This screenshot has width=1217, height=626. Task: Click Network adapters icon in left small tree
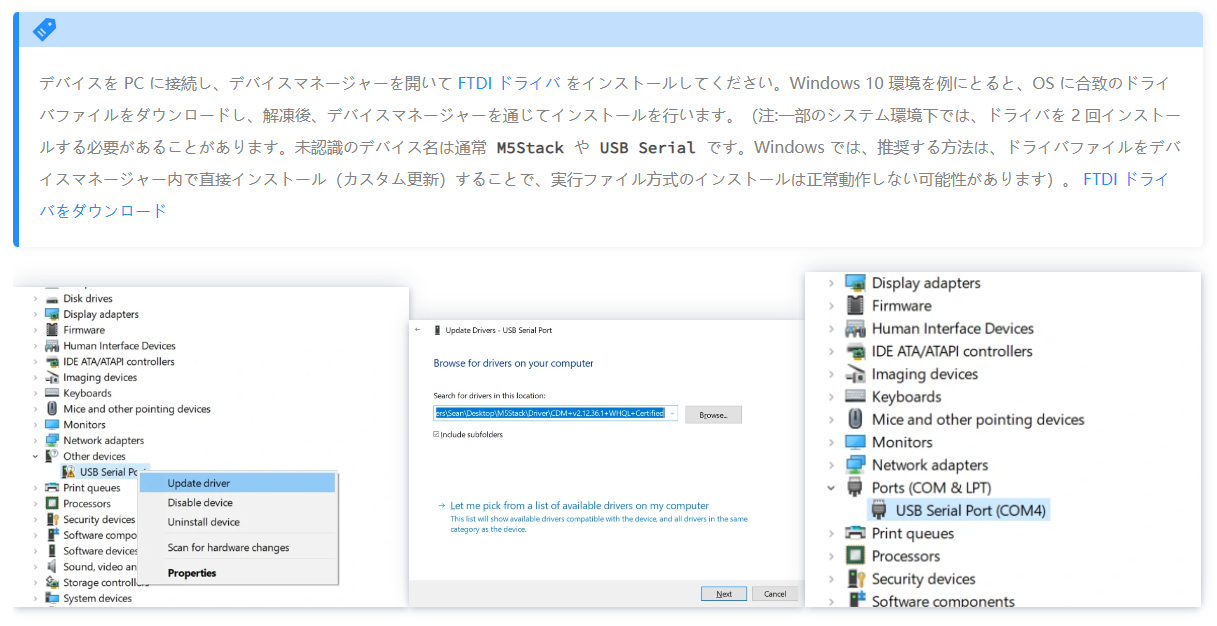click(52, 440)
